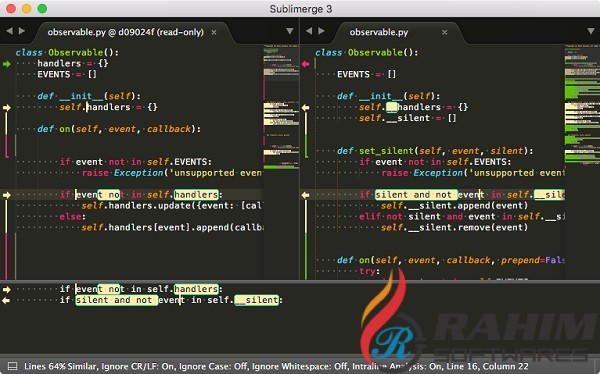Viewport: 600px width, 374px height.
Task: Click 'self.__silent.append(event)' line
Action: click(x=454, y=206)
